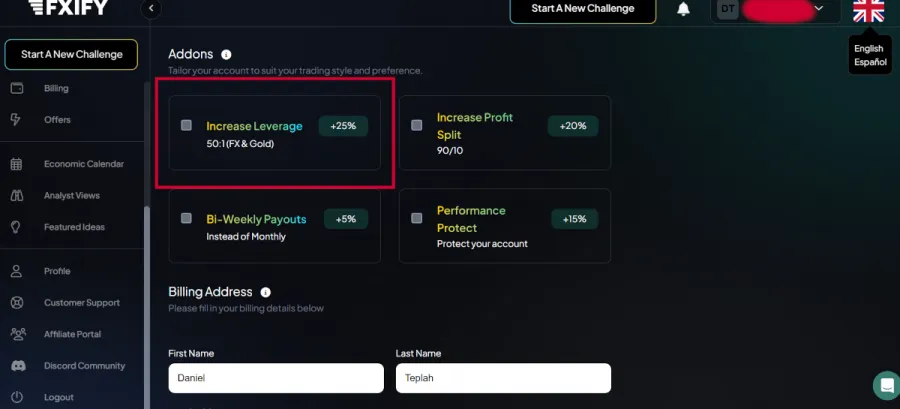Enable the Increase Leverage addon checkbox
This screenshot has height=409, width=900.
186,126
